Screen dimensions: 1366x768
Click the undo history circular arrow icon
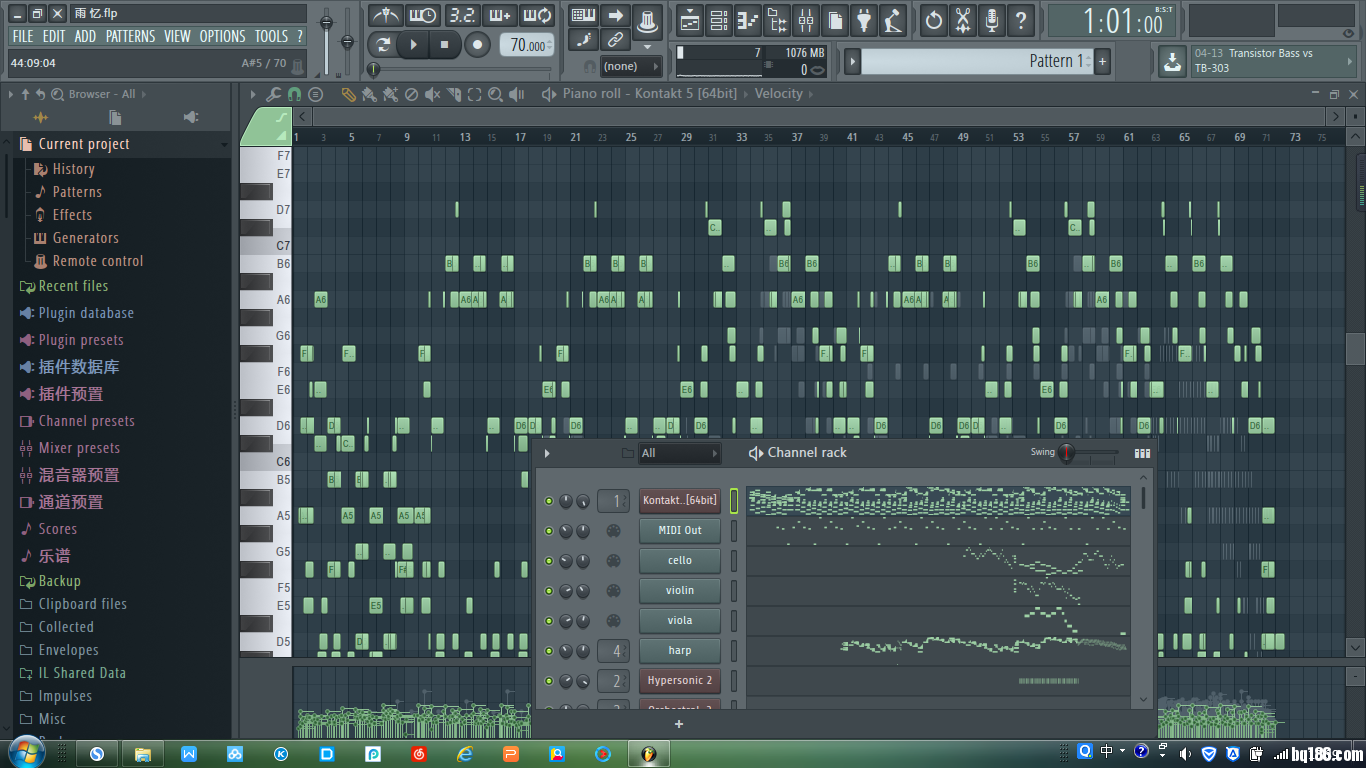[933, 20]
